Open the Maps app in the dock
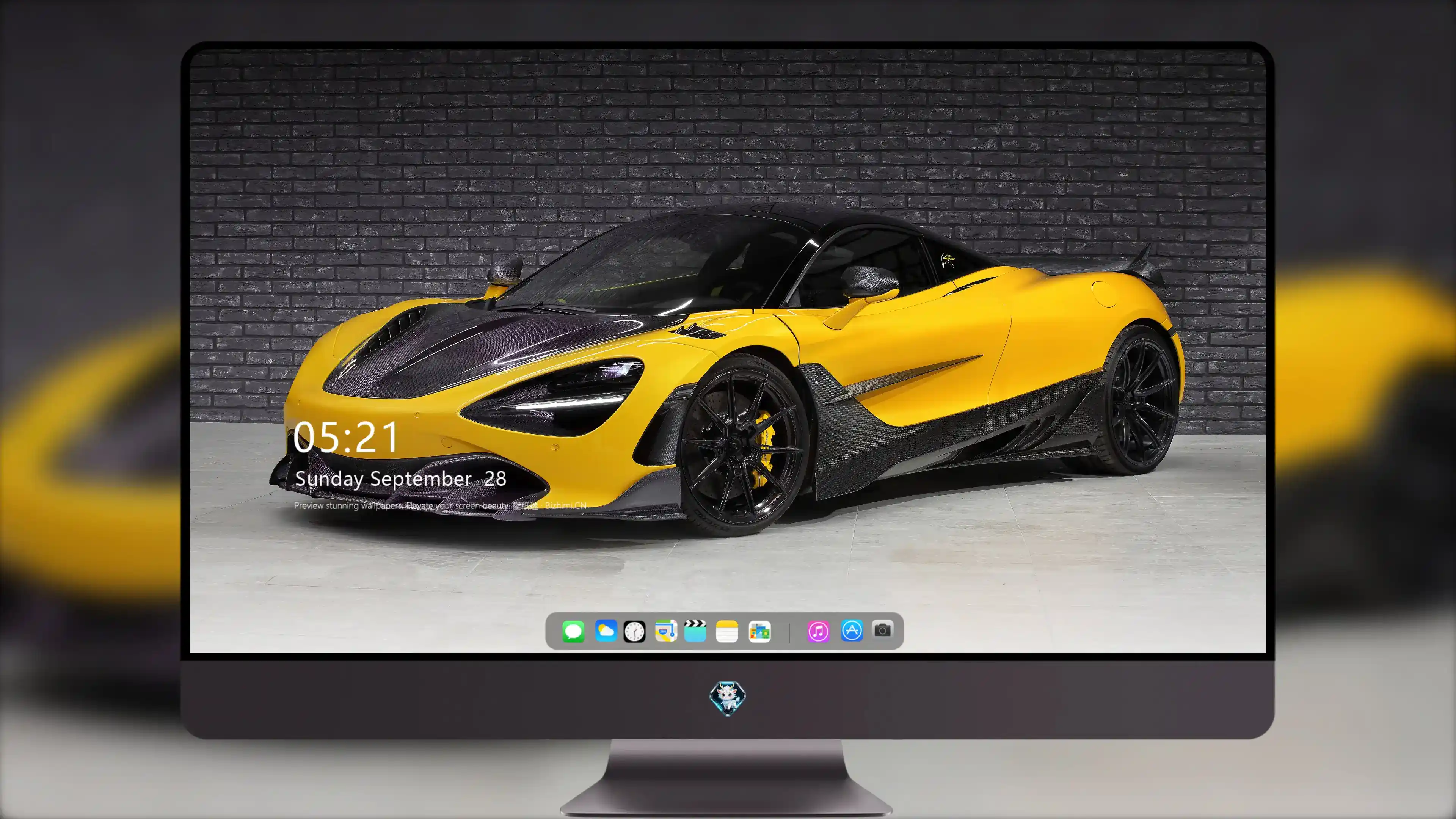The image size is (1456, 819). [666, 631]
